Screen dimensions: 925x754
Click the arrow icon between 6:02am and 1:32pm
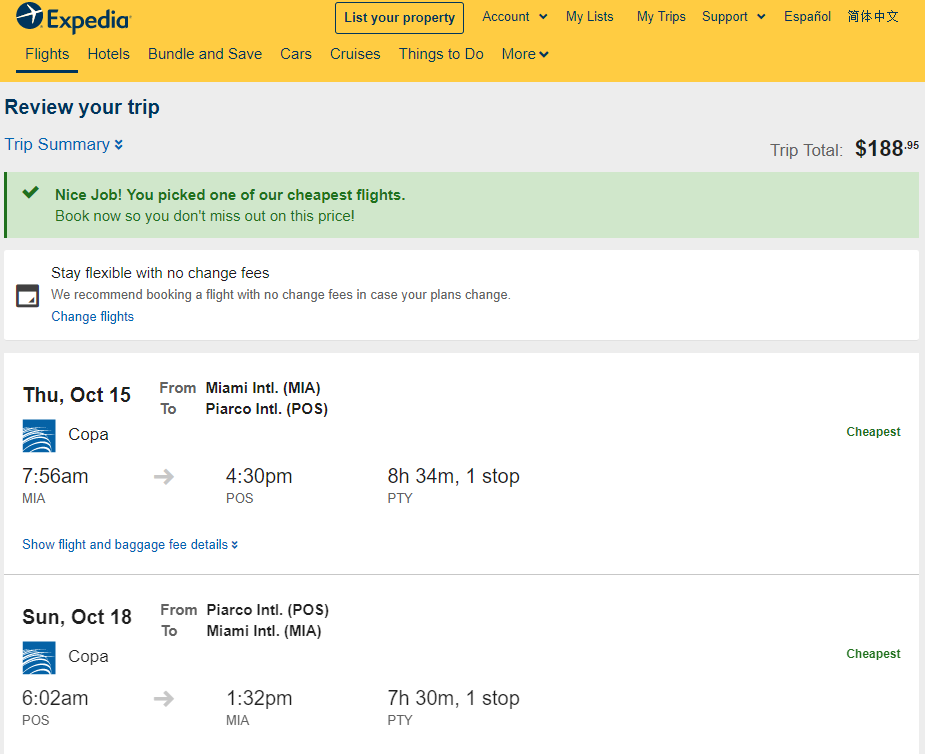point(164,699)
